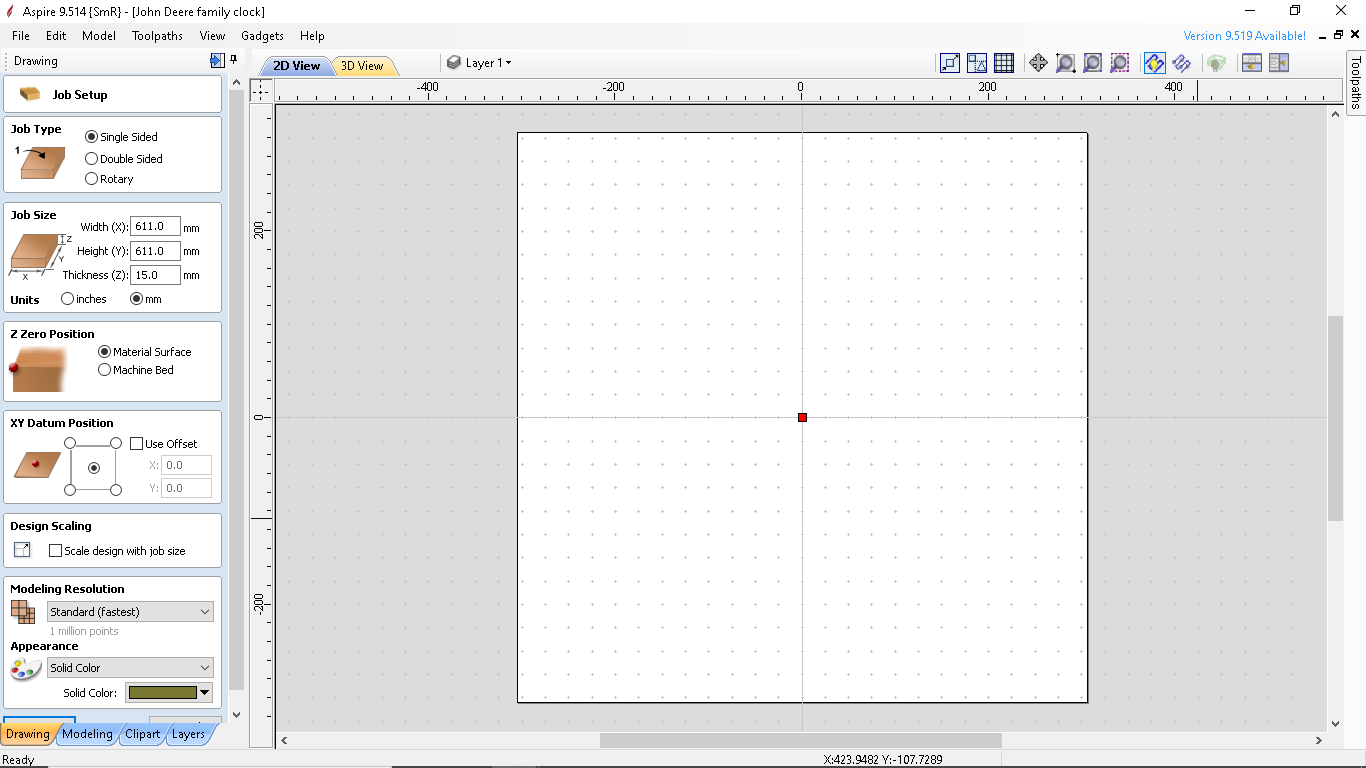Edit the Width (X) job size field
This screenshot has width=1366, height=768.
coord(155,226)
